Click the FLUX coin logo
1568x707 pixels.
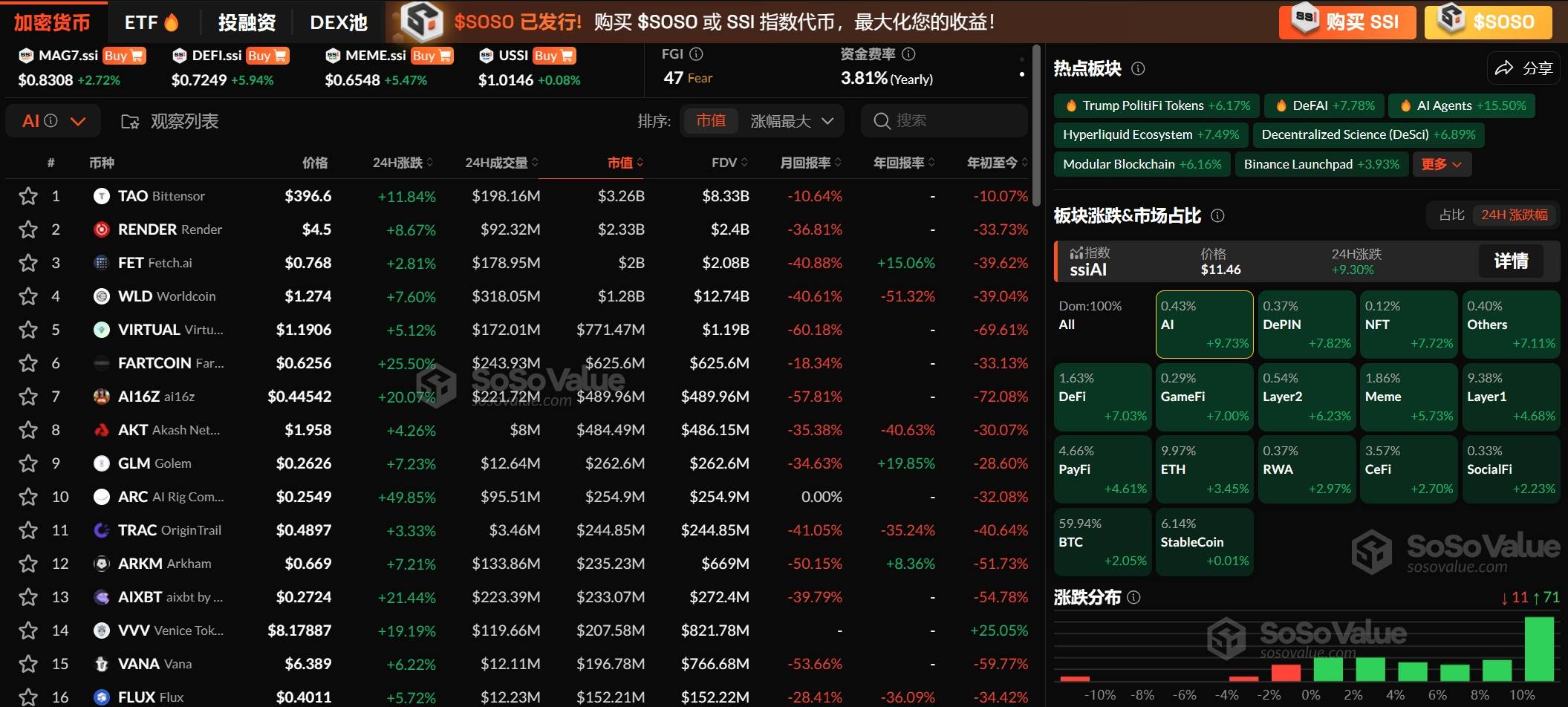[102, 697]
